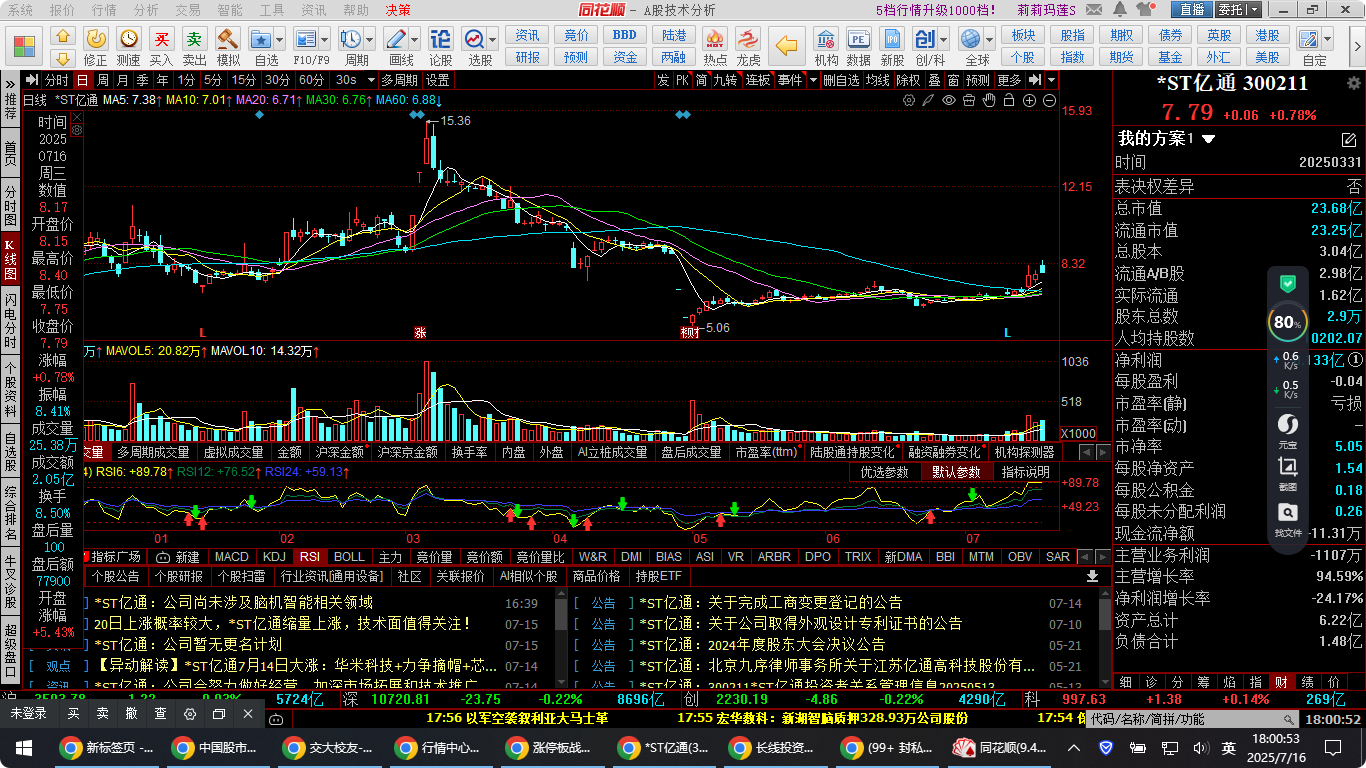Viewport: 1366px width, 768px height.
Task: Click the chart settings gear icon above K-line
Action: (909, 100)
